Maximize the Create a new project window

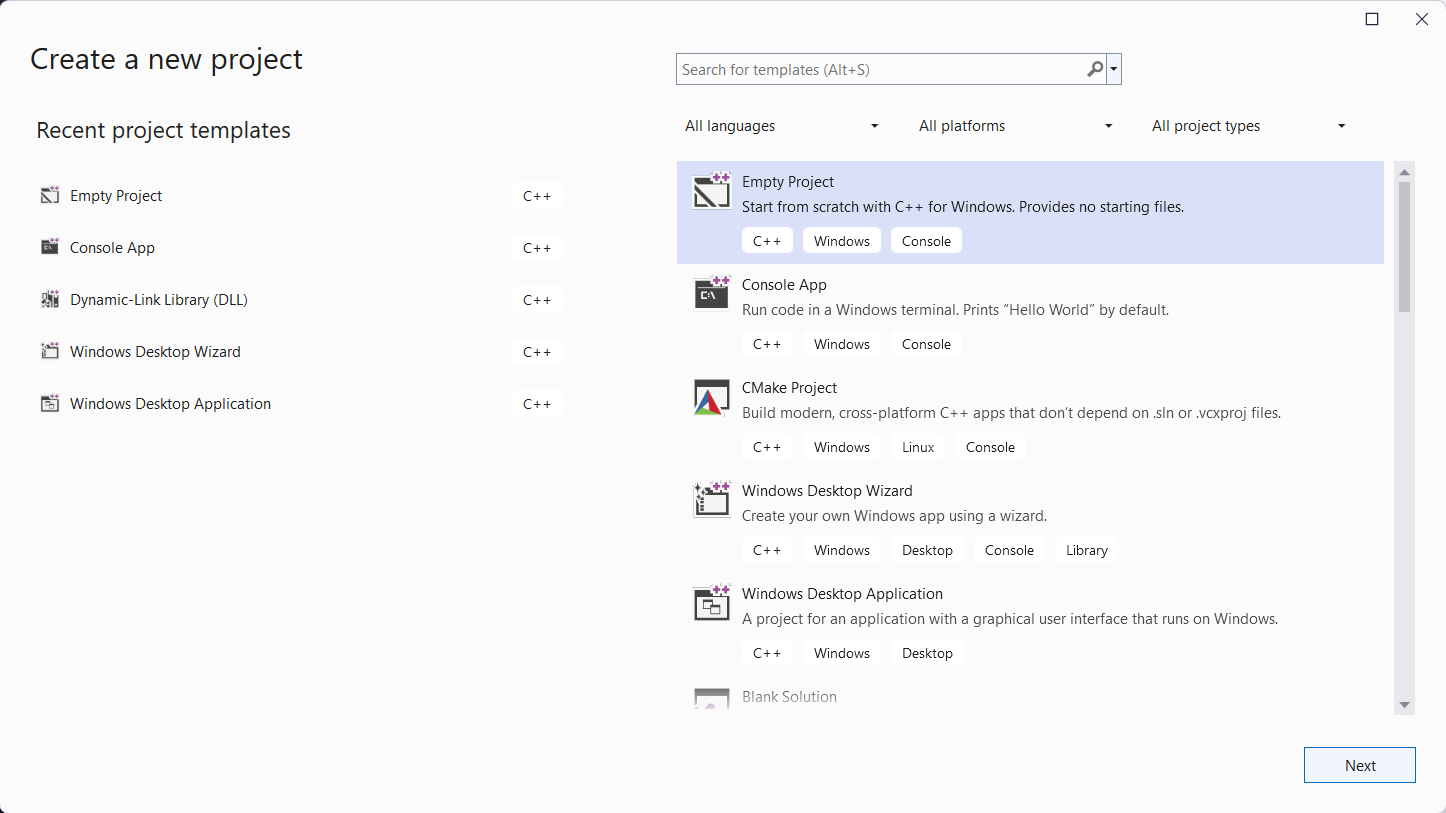[x=1372, y=19]
